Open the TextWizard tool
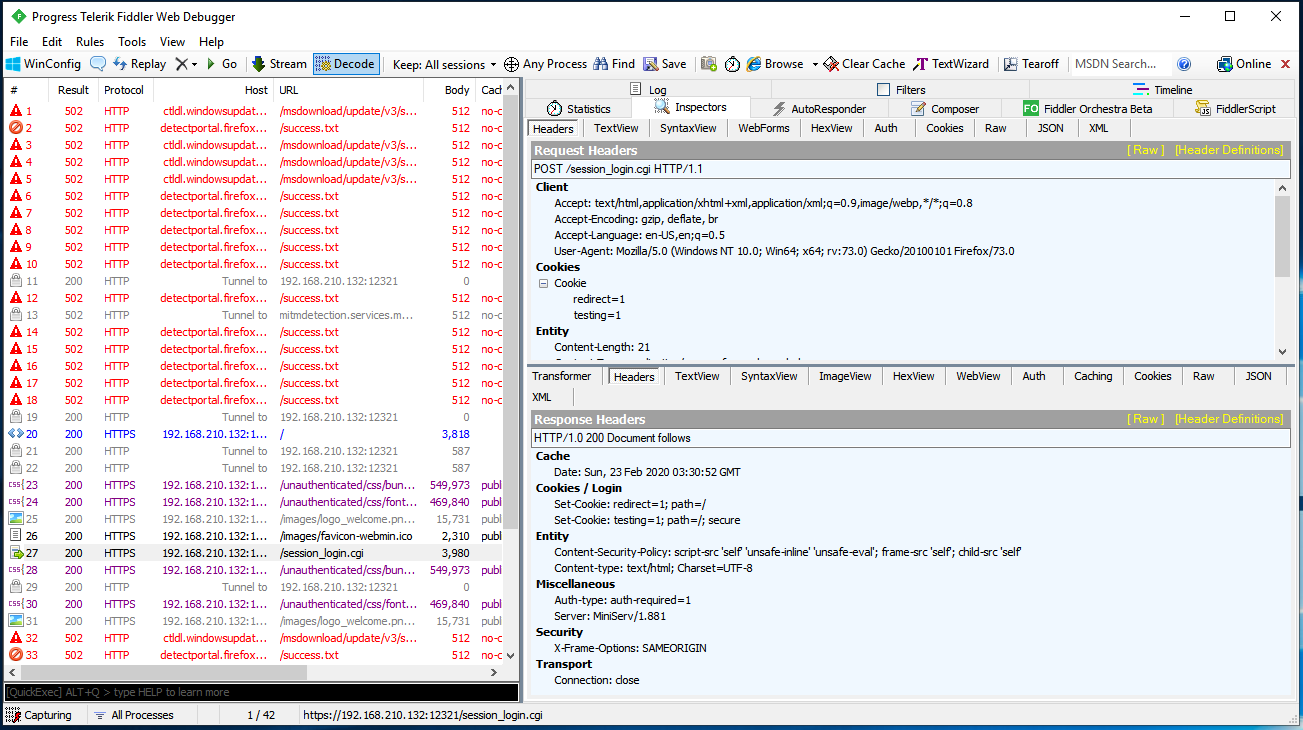The image size is (1303, 730). click(x=951, y=64)
